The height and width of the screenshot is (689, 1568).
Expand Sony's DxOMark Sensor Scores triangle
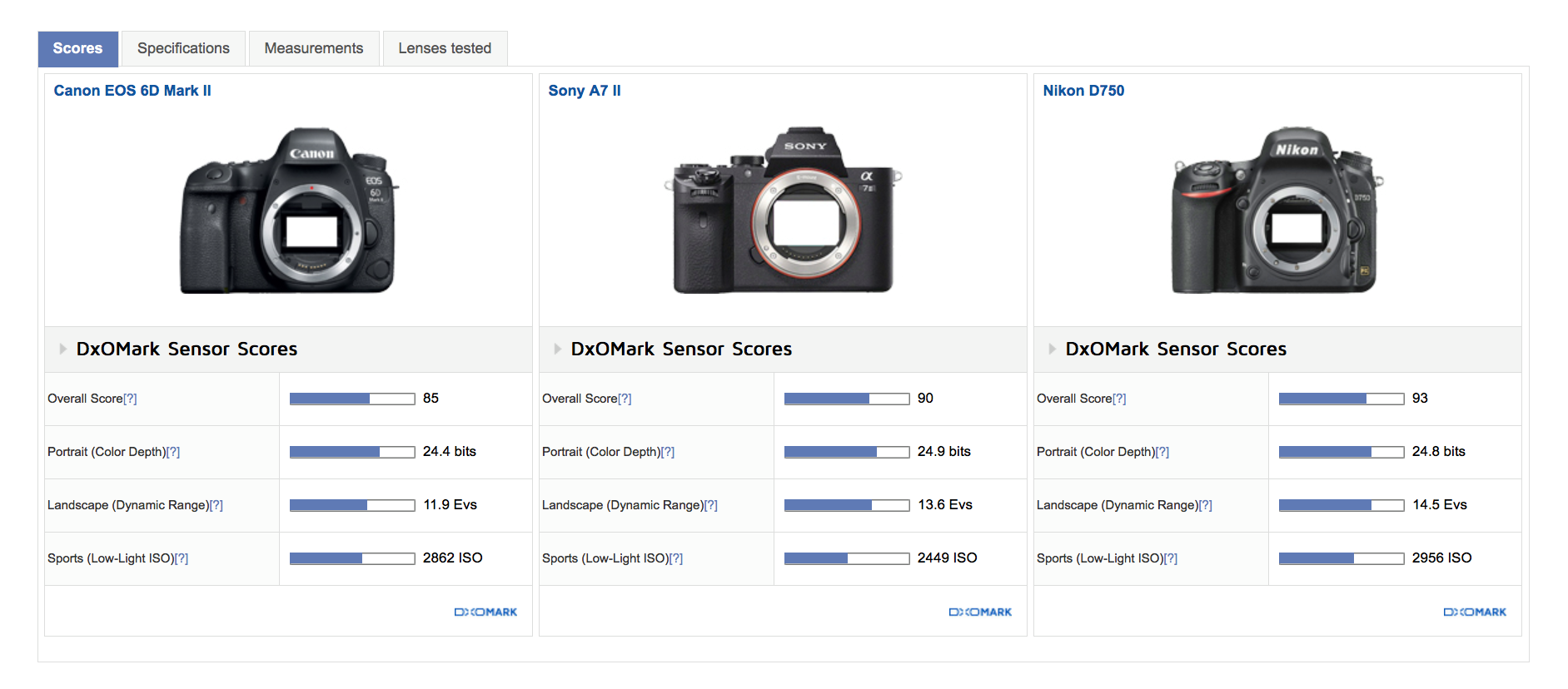tap(557, 349)
